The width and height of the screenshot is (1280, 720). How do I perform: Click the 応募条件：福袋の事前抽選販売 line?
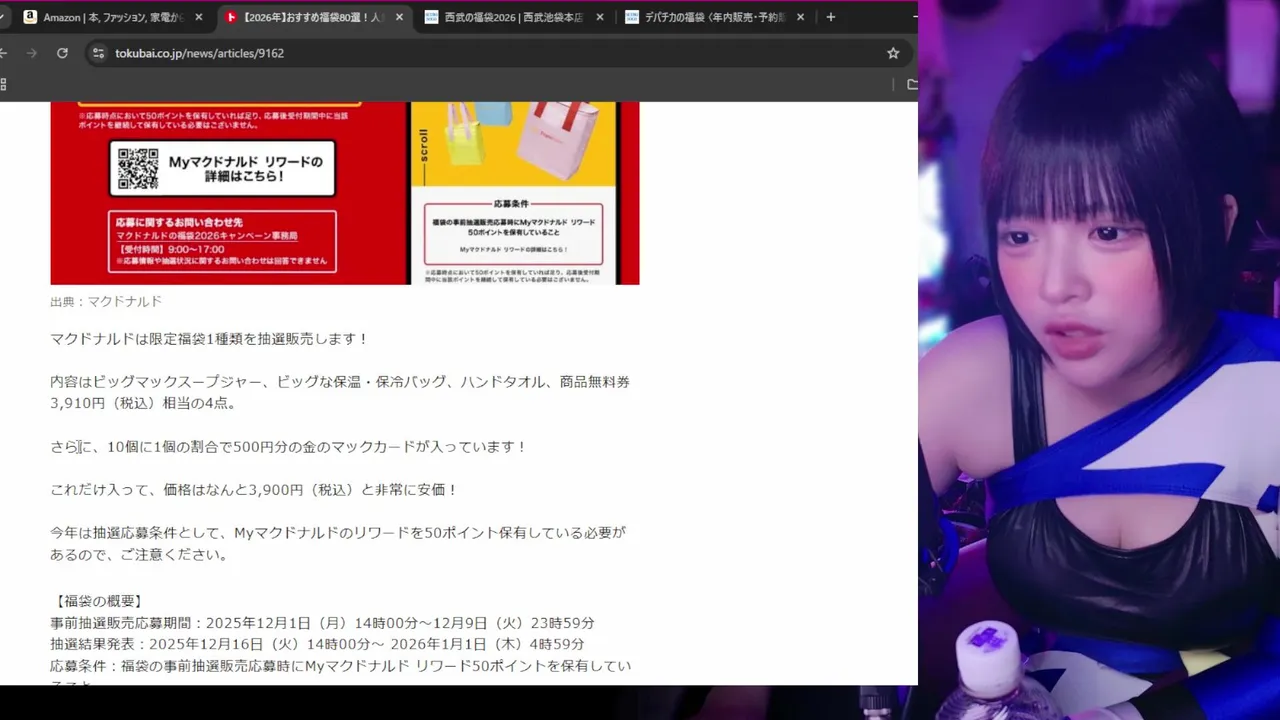340,666
